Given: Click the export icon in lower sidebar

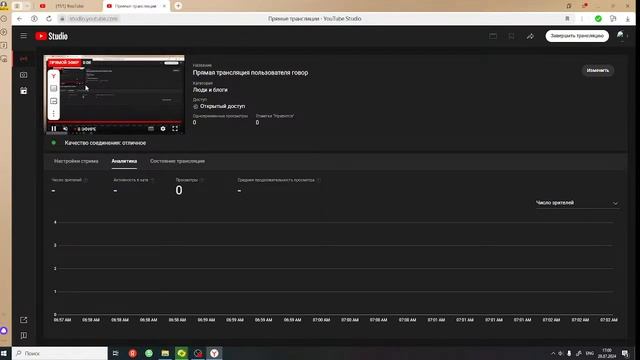Looking at the screenshot, I should pos(24,320).
